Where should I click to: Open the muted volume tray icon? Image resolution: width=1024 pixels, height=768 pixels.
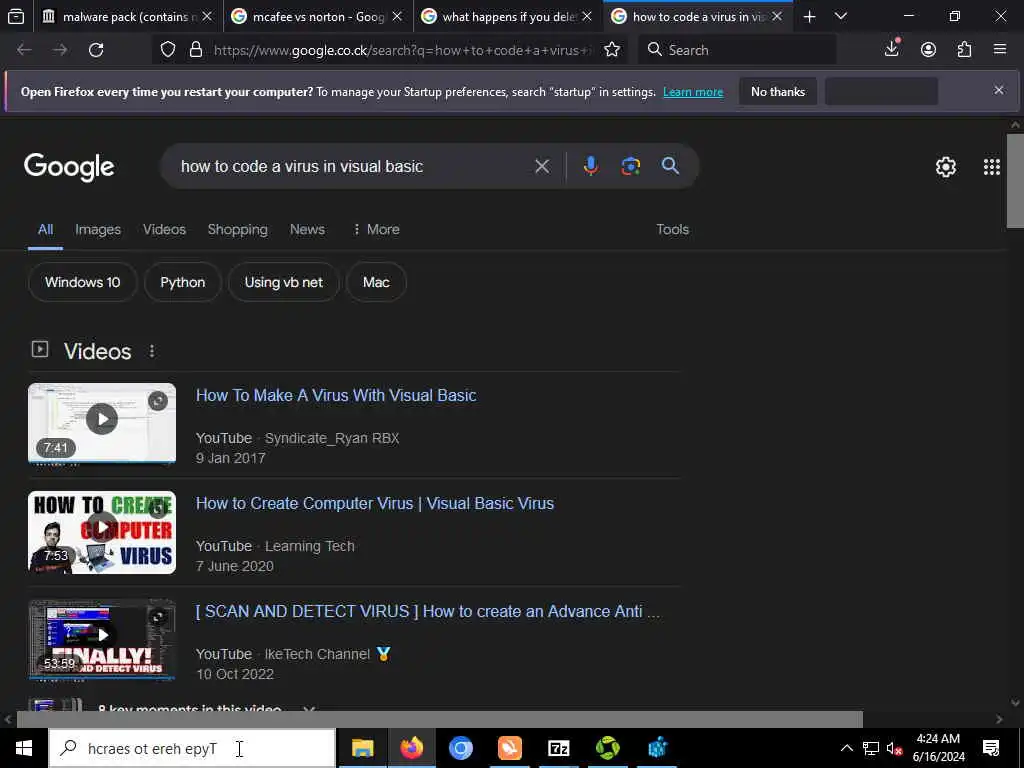pos(894,748)
